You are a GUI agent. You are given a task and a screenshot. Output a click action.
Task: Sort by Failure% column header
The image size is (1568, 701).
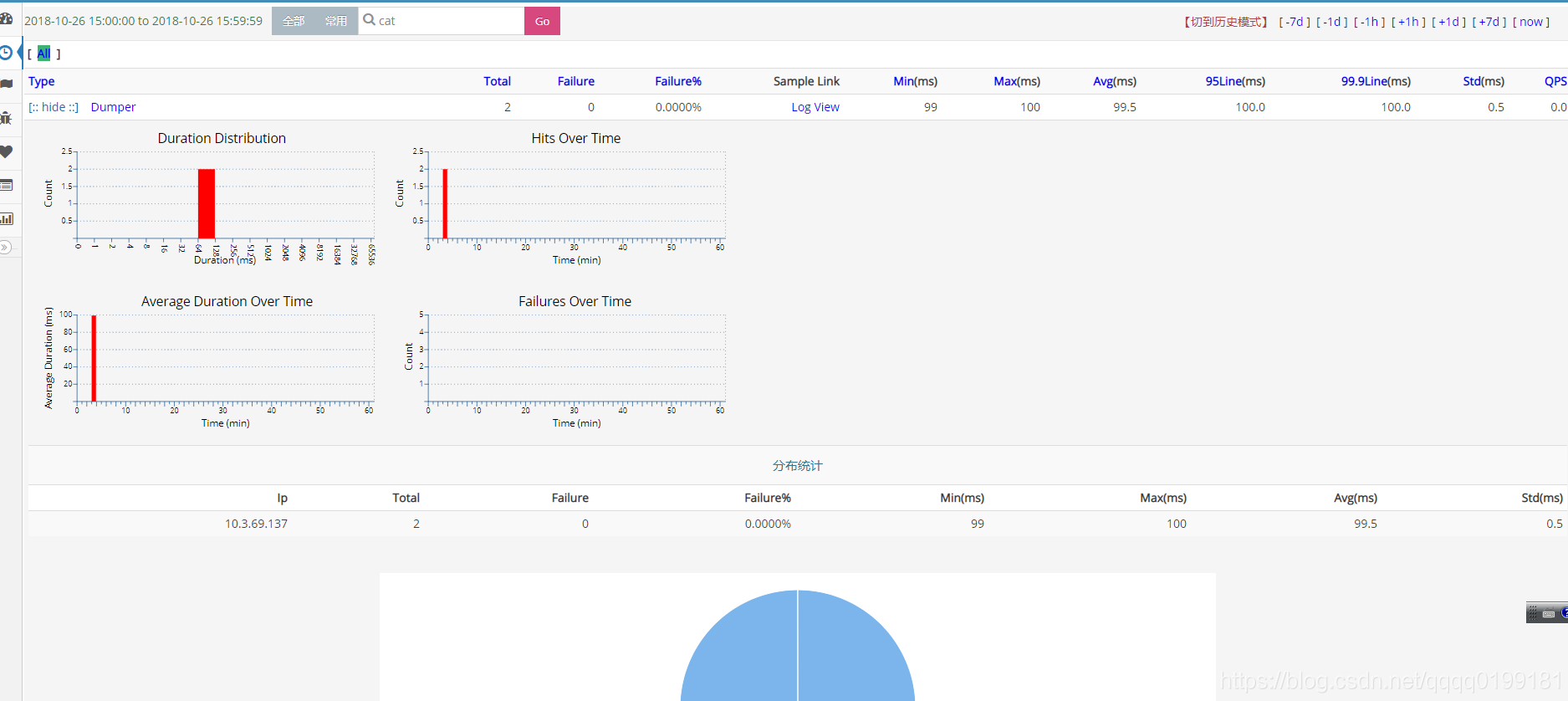point(678,81)
